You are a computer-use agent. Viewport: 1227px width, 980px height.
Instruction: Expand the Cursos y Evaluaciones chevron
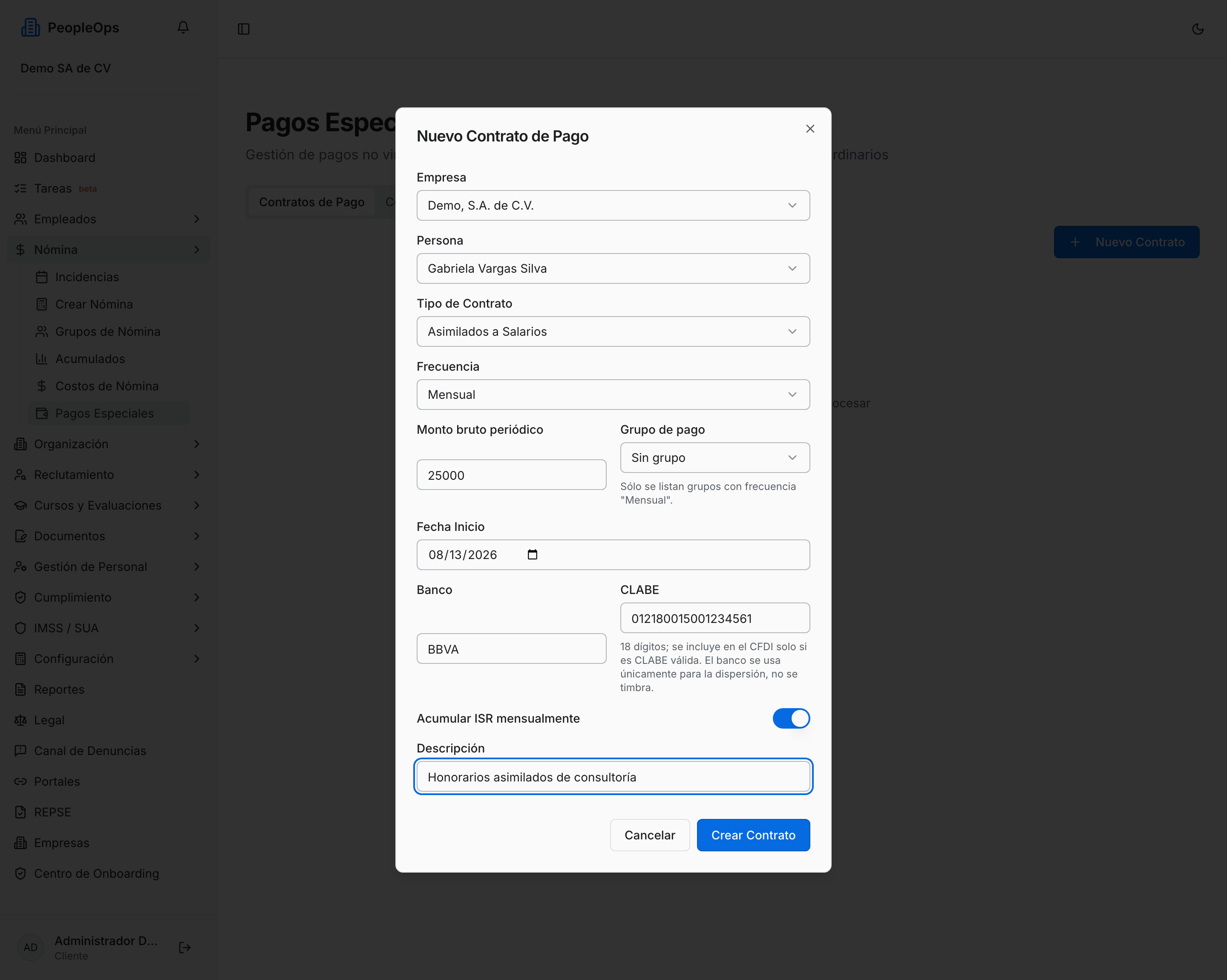tap(197, 506)
